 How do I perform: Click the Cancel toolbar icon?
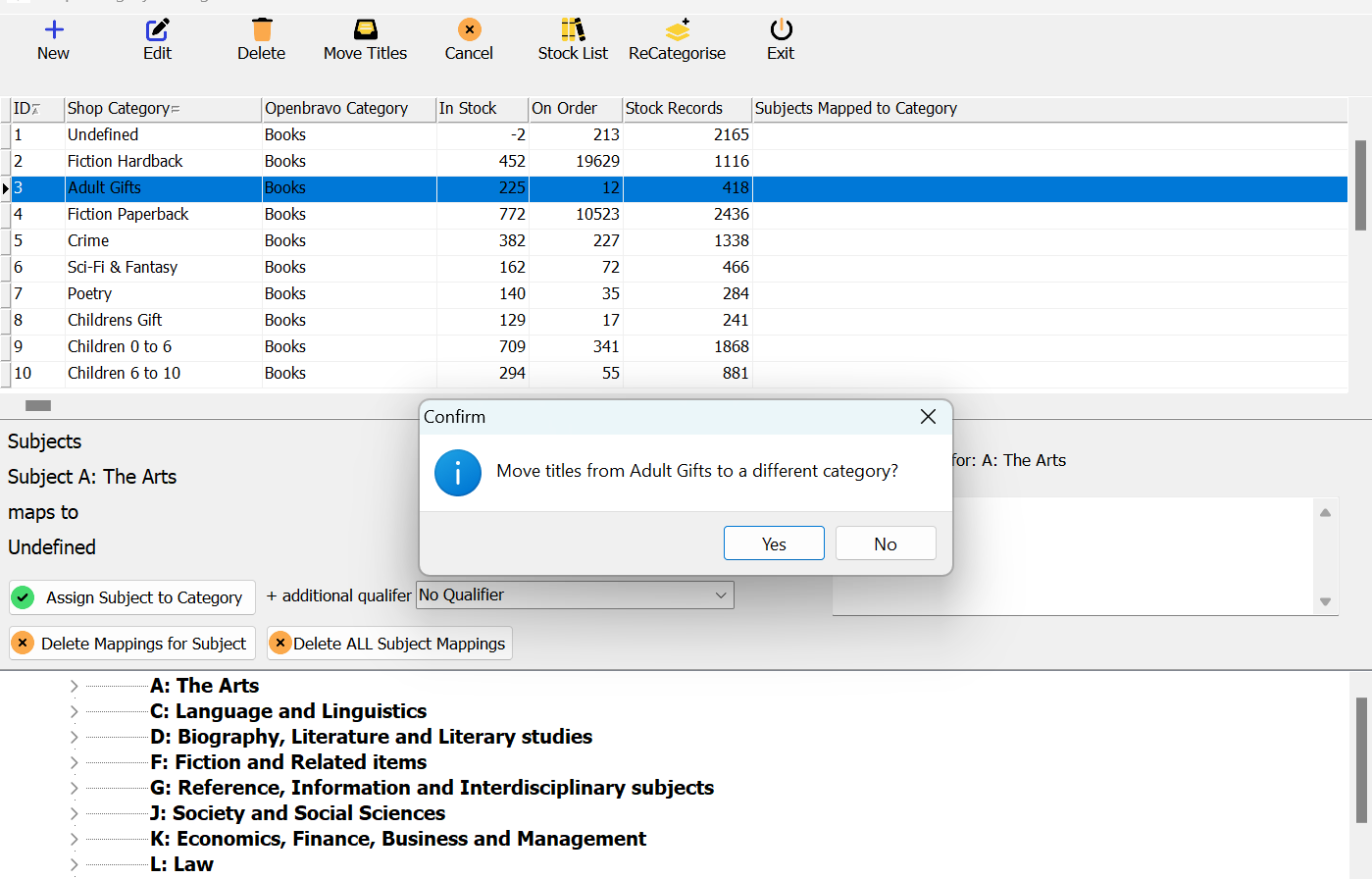[470, 29]
